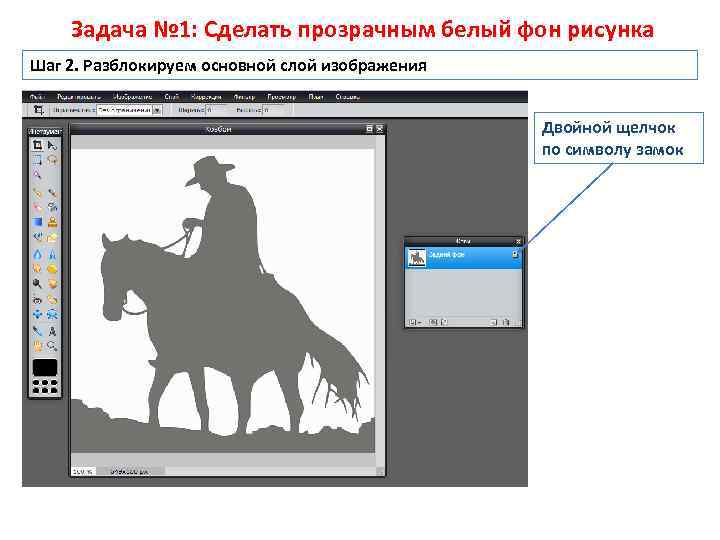
Task: Select the Lasso tool
Action: [x=52, y=160]
